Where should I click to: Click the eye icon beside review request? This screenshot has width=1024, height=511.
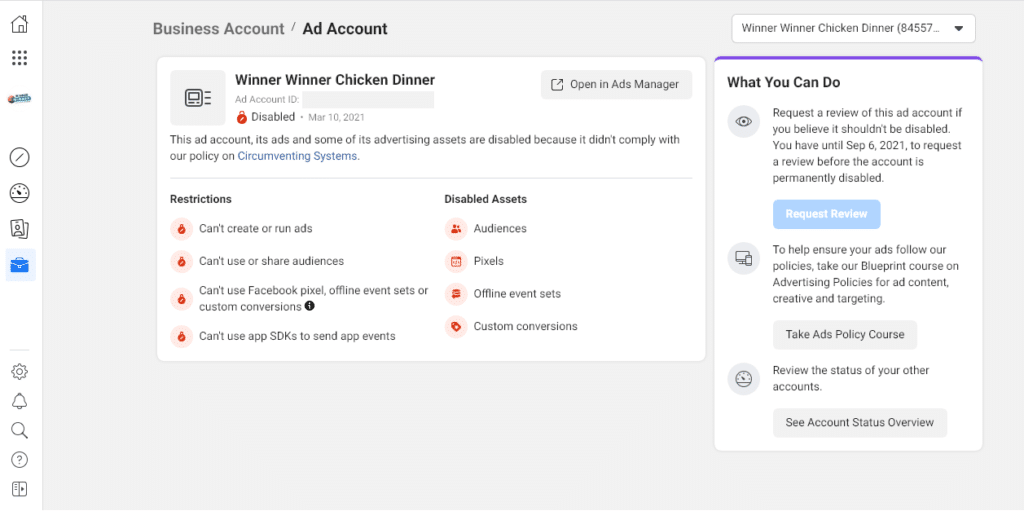(744, 122)
